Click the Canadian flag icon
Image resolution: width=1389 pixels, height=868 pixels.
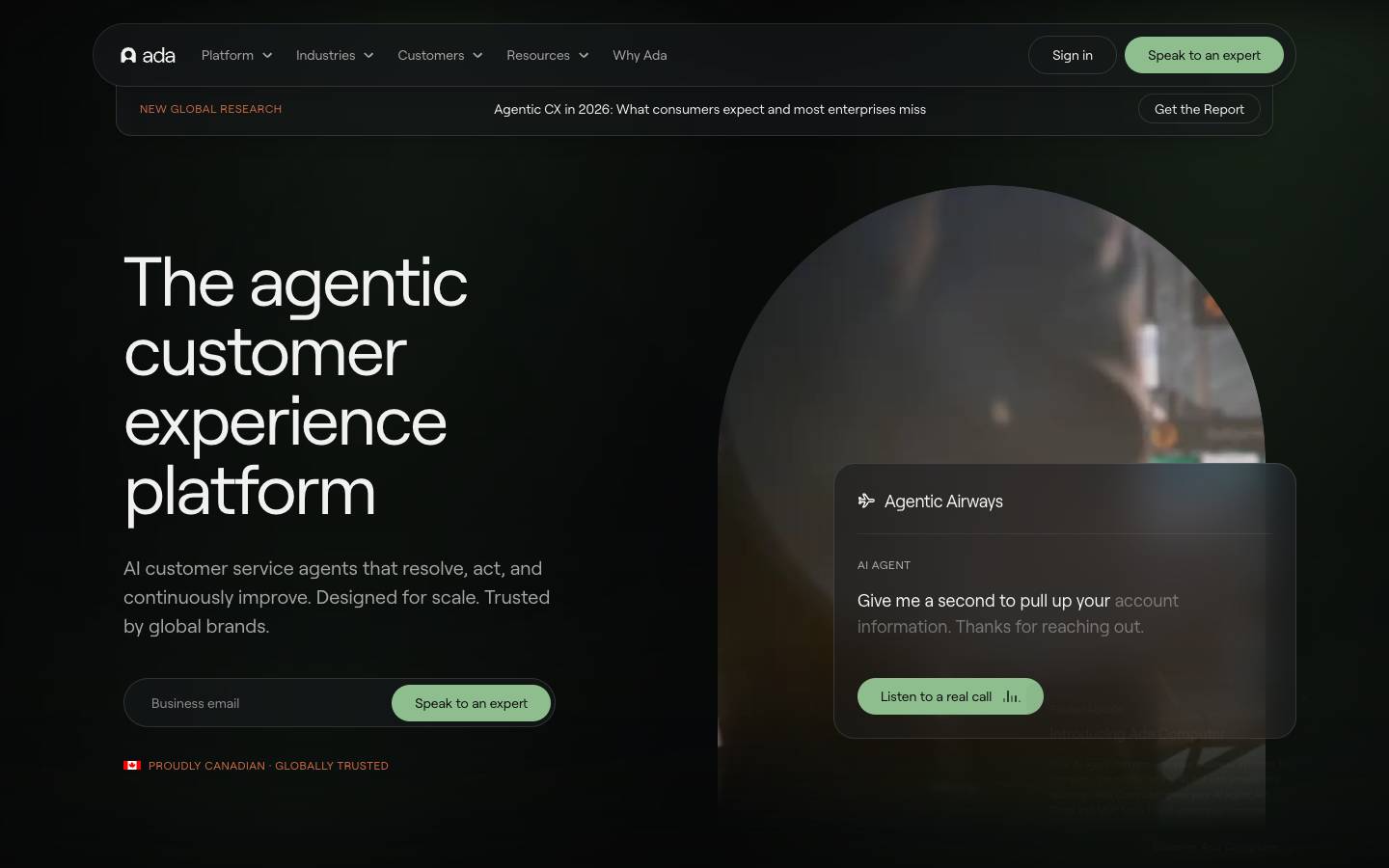(x=132, y=765)
